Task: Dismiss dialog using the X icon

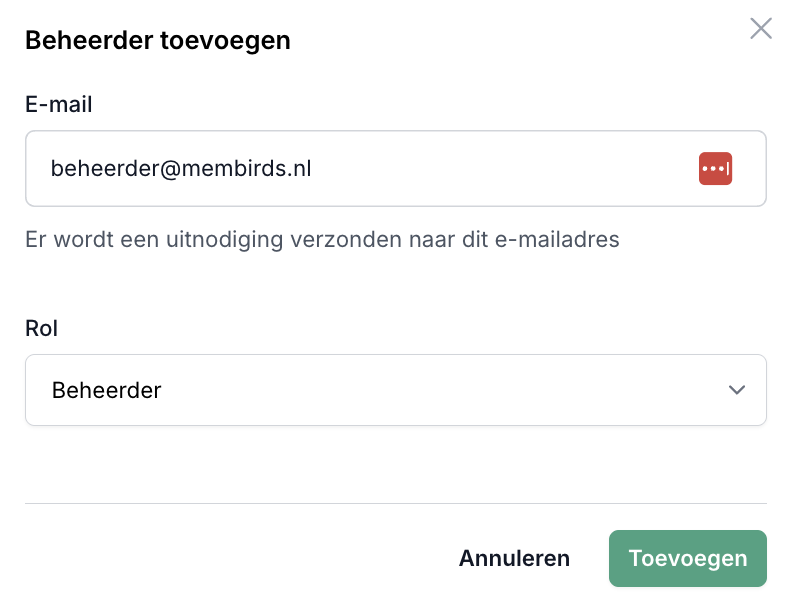Action: click(x=761, y=28)
